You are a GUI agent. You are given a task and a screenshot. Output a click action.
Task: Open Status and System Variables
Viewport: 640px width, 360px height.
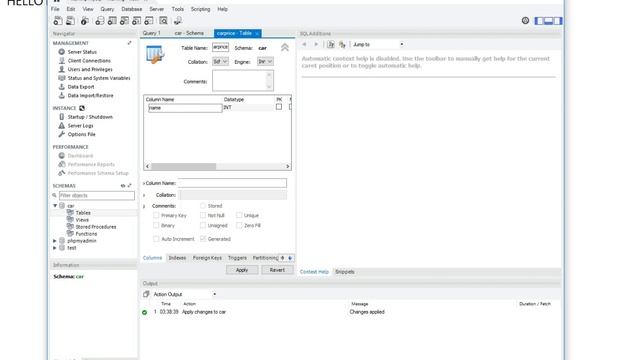pos(99,78)
